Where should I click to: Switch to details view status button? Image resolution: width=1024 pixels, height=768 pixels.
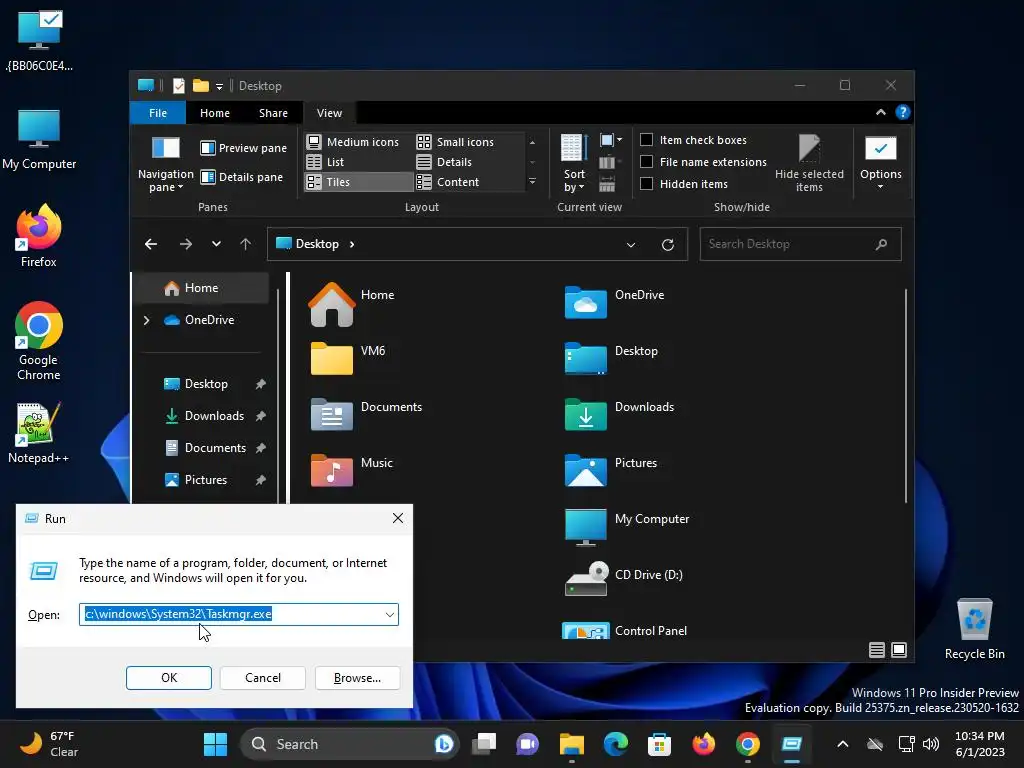876,650
